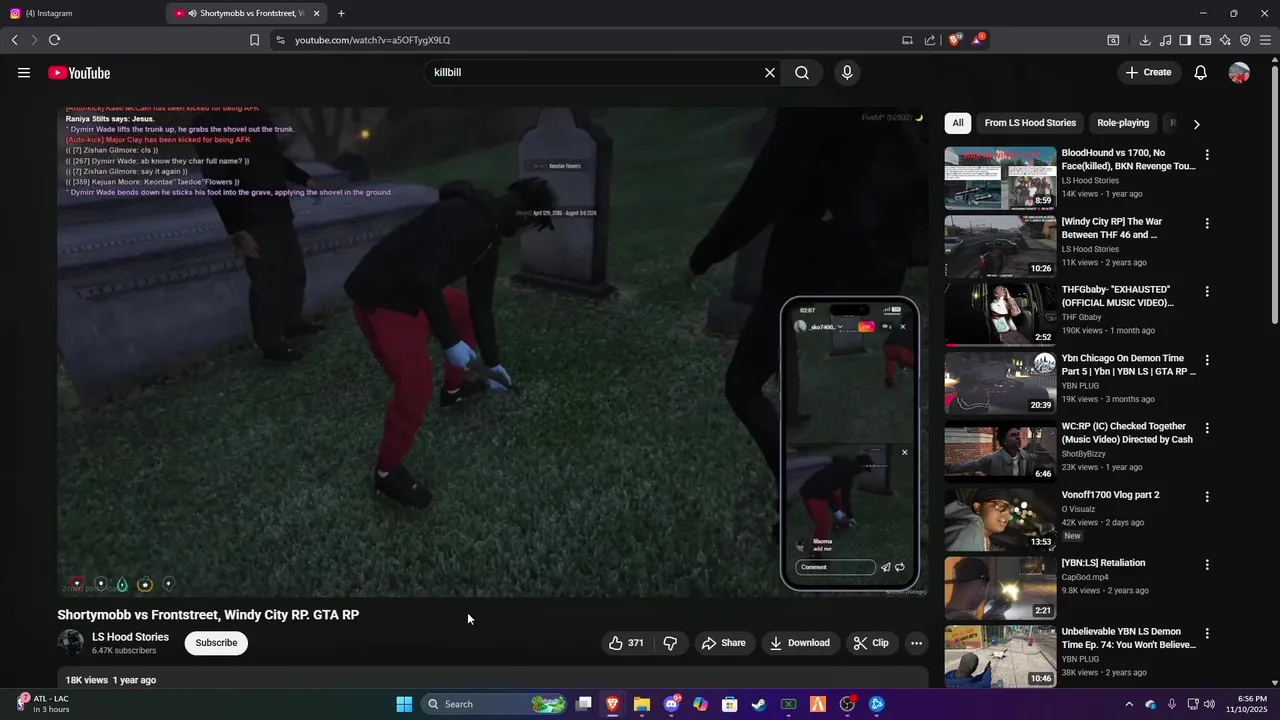Open browser downloads panel
The width and height of the screenshot is (1280, 720).
click(1145, 40)
